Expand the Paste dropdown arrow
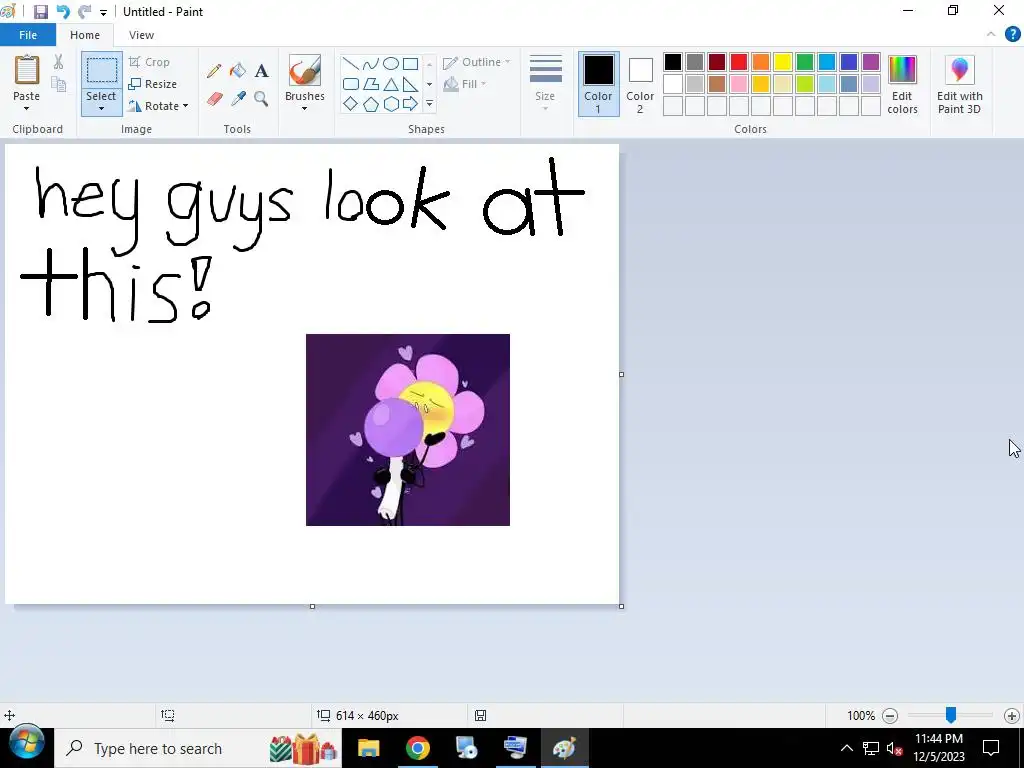The image size is (1024, 768). [x=27, y=108]
